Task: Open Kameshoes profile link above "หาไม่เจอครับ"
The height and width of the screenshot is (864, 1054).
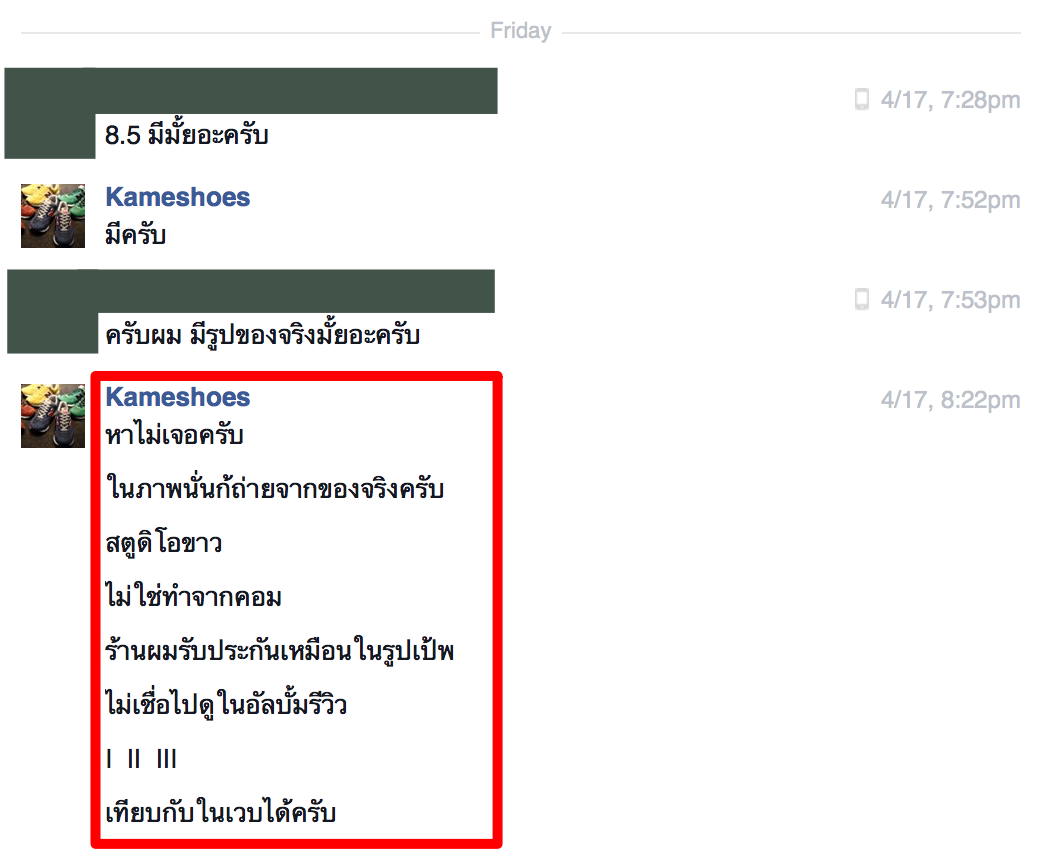Action: (177, 397)
